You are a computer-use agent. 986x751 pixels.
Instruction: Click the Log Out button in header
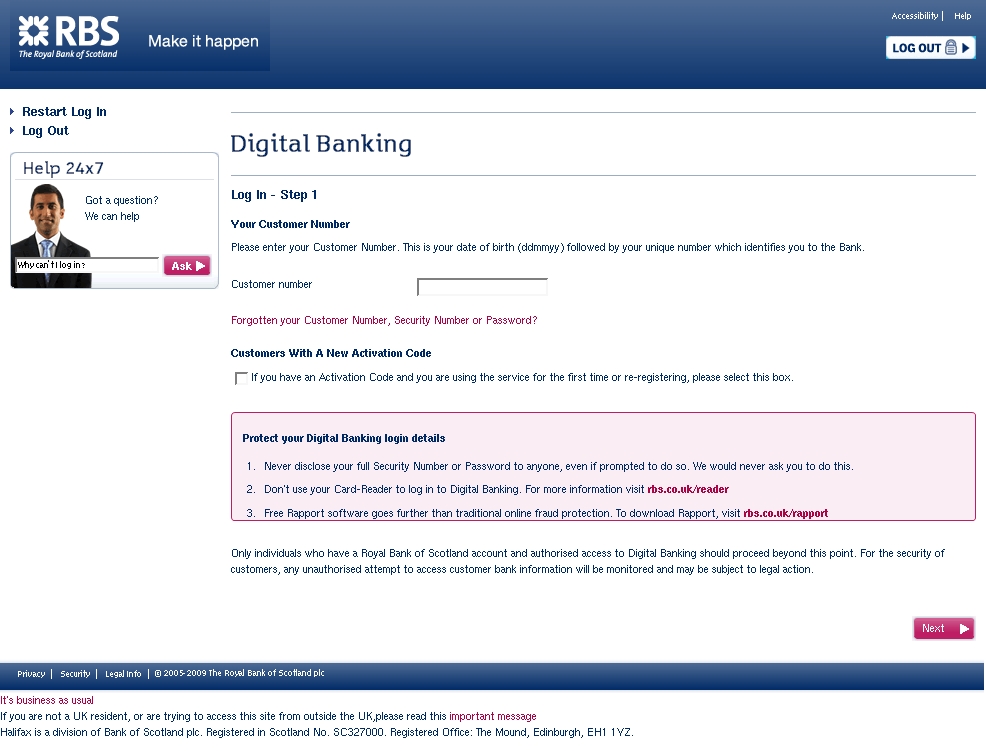(930, 48)
